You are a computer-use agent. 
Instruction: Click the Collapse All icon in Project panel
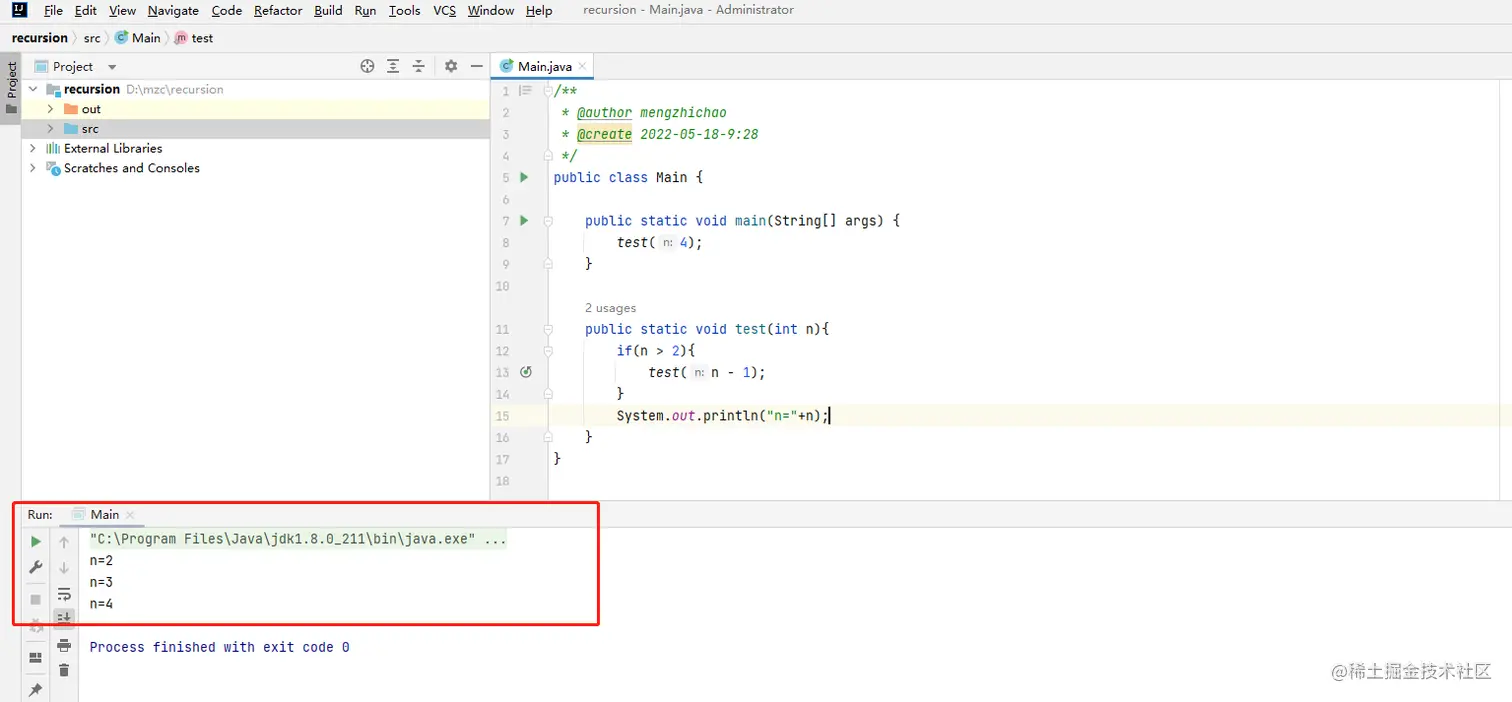click(419, 66)
